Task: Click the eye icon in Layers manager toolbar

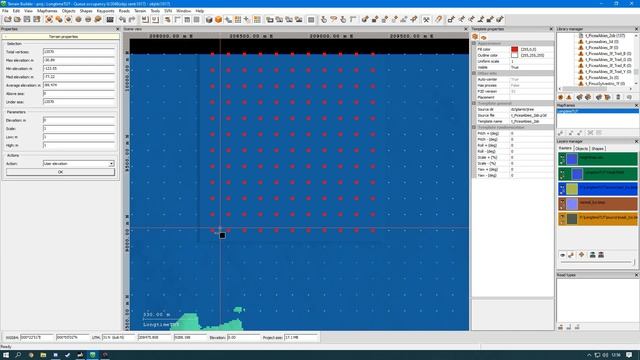Action: tap(562, 255)
